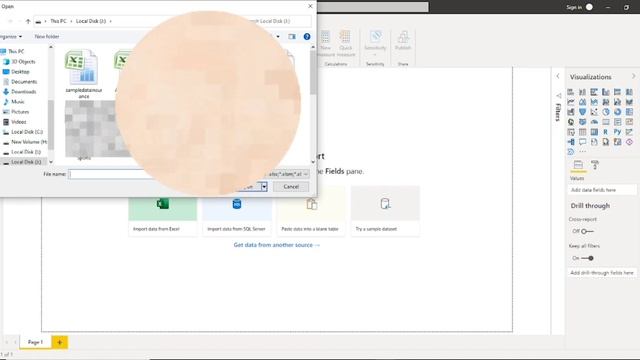This screenshot has height=360, width=640.
Task: Select the 100% stacked column chart visual
Action: pyautogui.click(x=629, y=92)
